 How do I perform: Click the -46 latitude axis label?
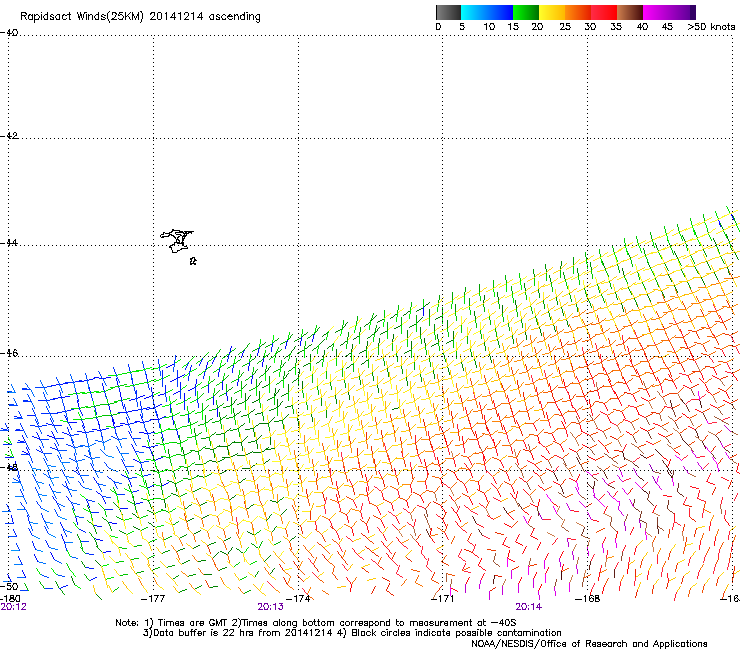tap(9, 353)
